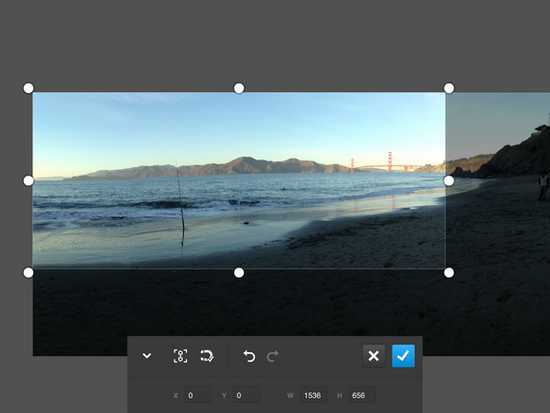Select the aspect ratio lock icon
The image size is (550, 413).
tap(180, 356)
